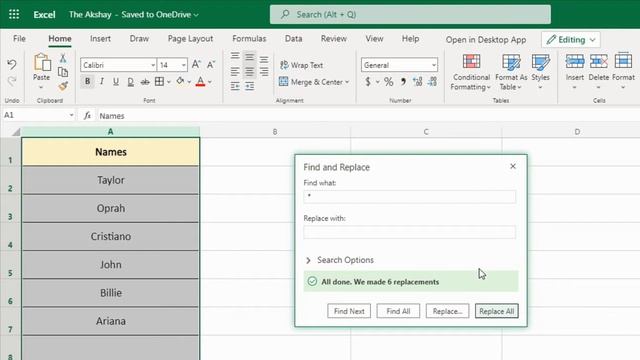
Task: Align text to middle vertically
Action: pos(249,57)
